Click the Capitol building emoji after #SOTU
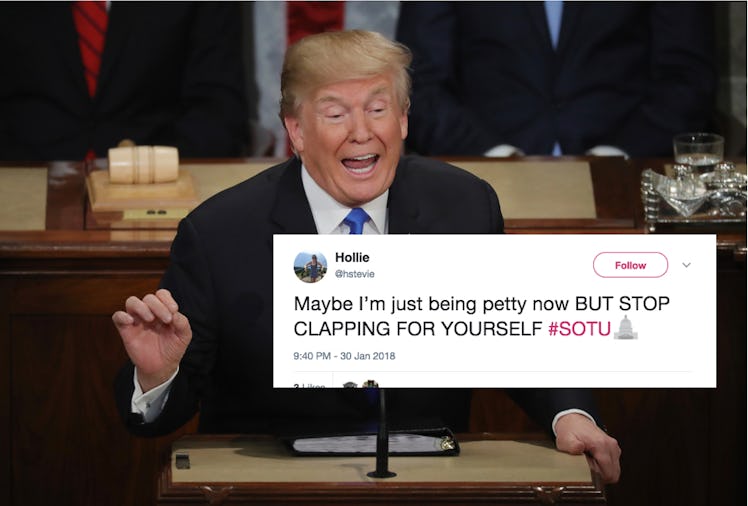This screenshot has height=506, width=748. tap(625, 328)
